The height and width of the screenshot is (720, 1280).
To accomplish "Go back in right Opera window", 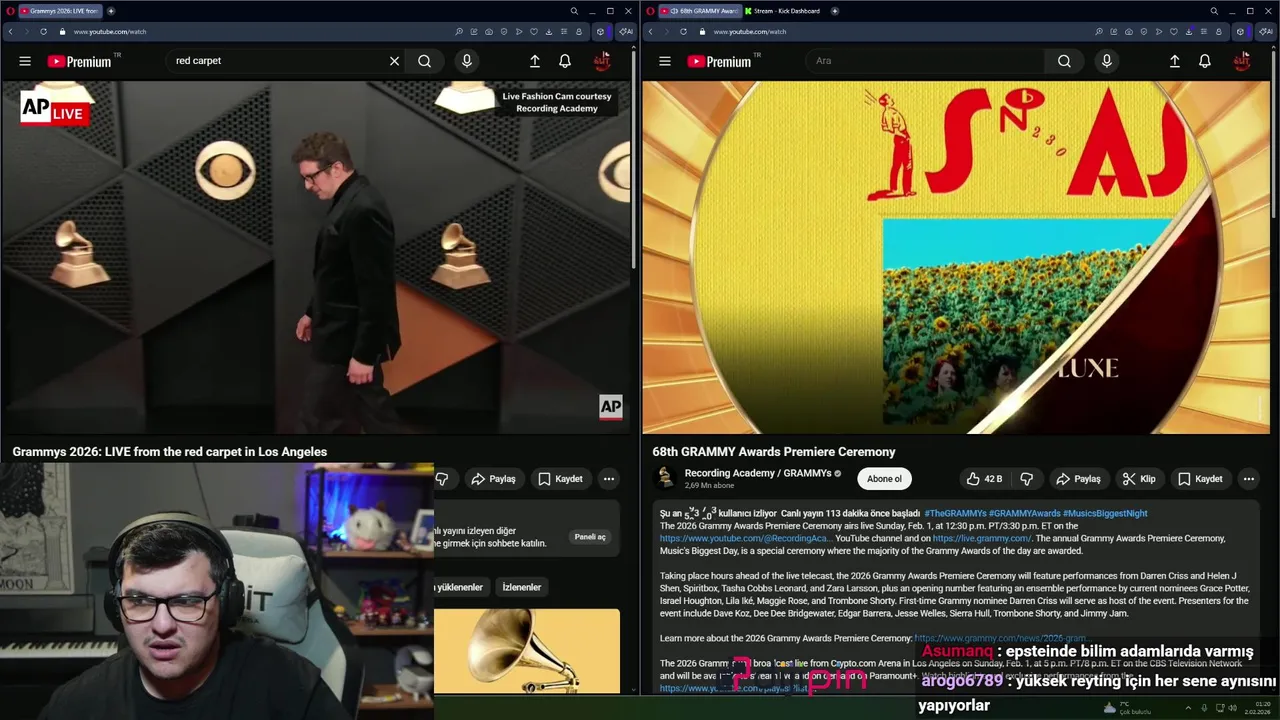I will (x=650, y=31).
